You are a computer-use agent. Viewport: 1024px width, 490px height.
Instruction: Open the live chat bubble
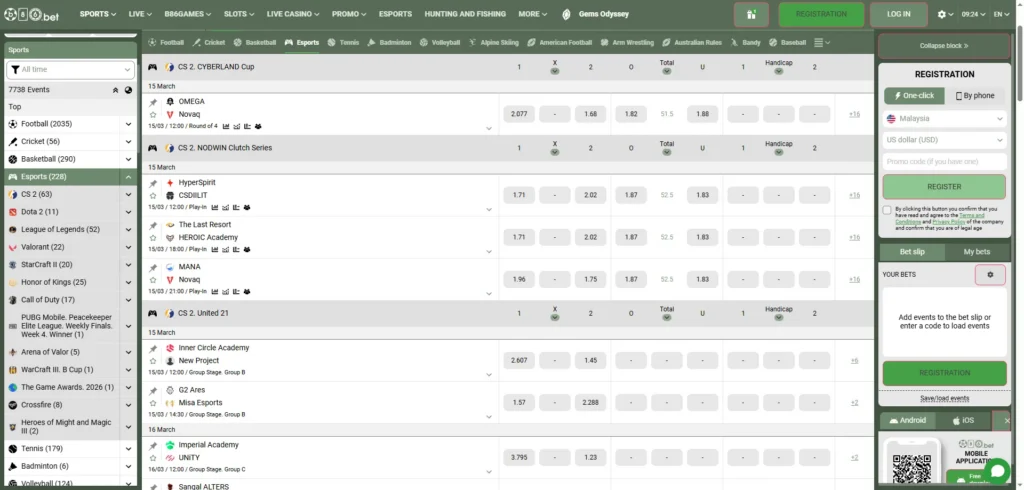[x=997, y=471]
